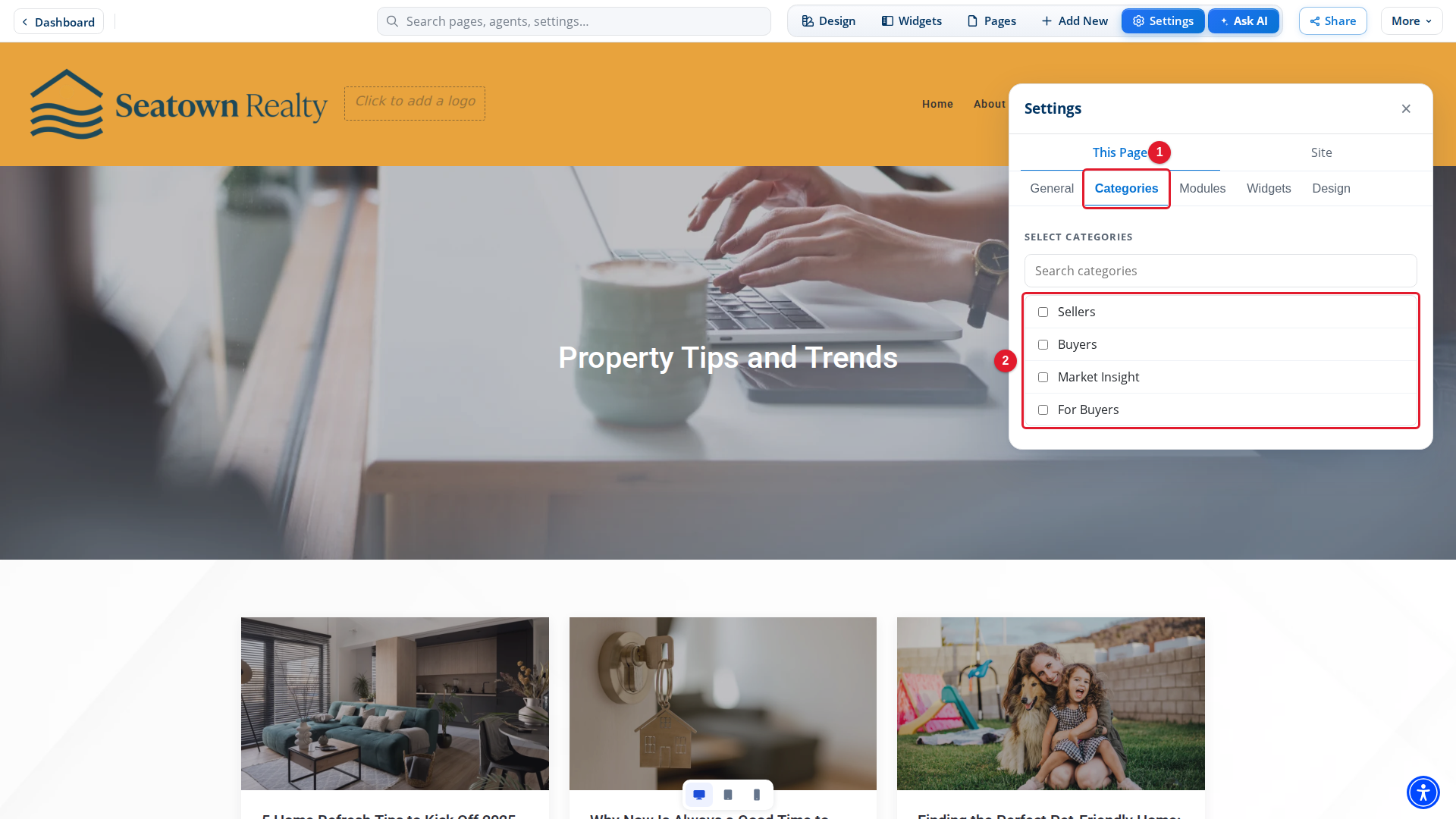Open the living room blog post thumbnail
The image size is (1456, 819).
click(x=395, y=704)
